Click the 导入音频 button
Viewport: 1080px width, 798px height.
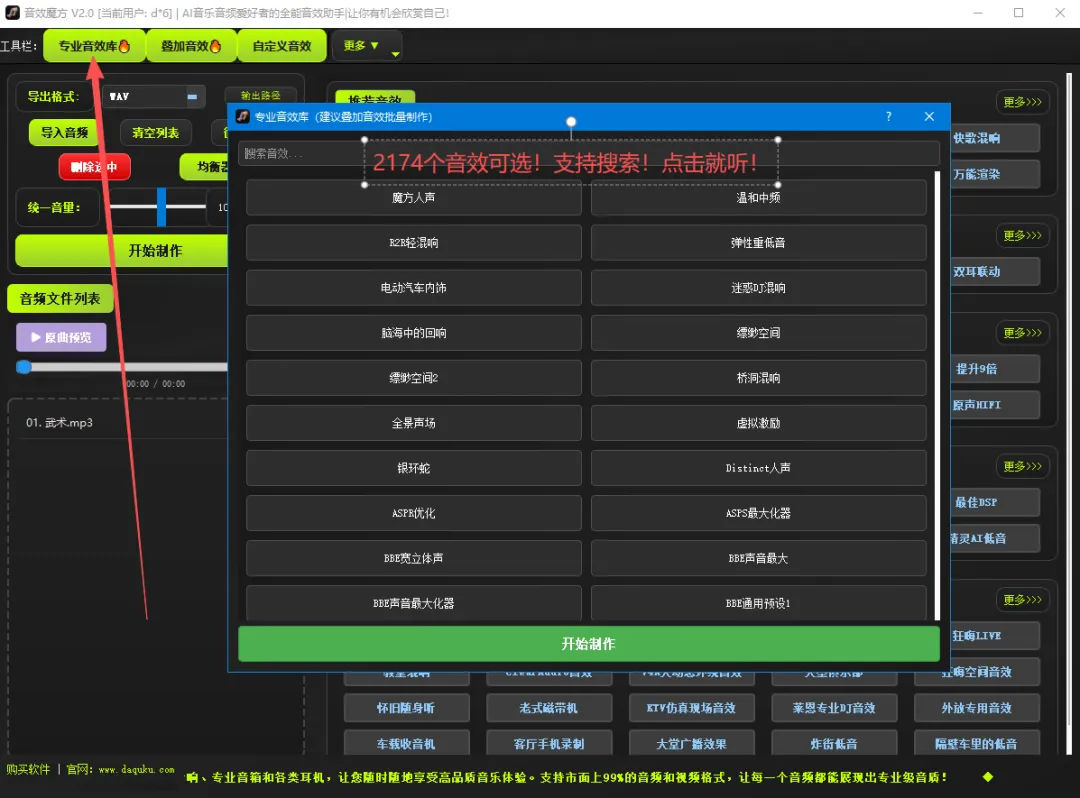[64, 133]
